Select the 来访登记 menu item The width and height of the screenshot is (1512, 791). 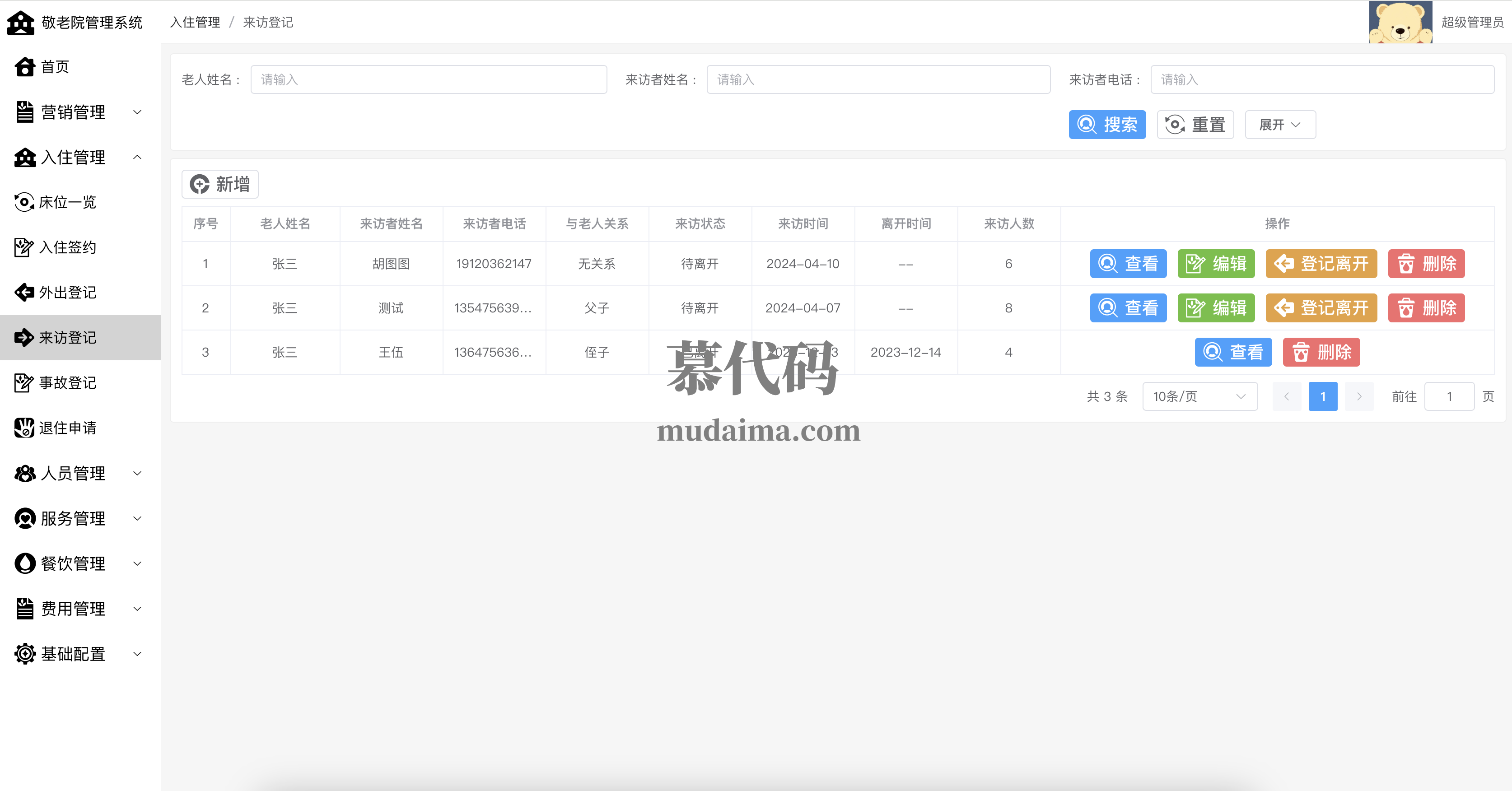click(67, 338)
